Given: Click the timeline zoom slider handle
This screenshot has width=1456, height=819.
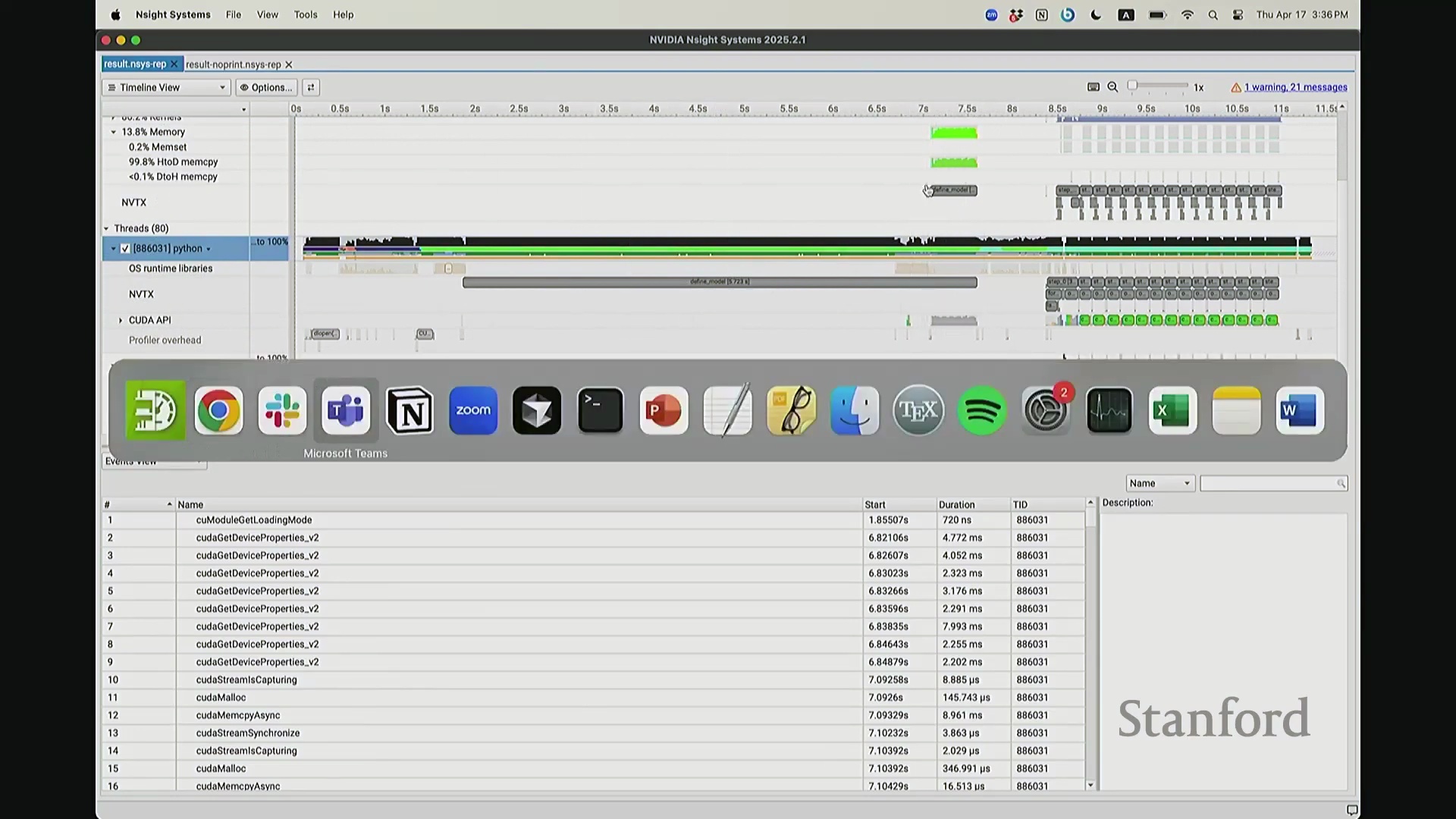Looking at the screenshot, I should click(1132, 86).
